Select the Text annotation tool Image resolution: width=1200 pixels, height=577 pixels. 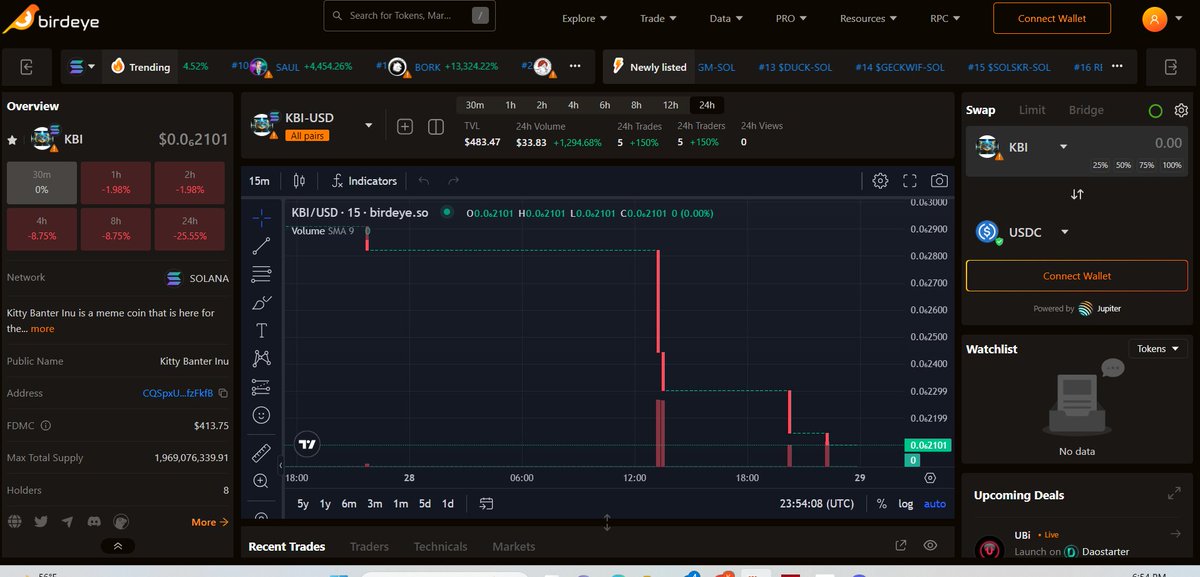coord(261,330)
